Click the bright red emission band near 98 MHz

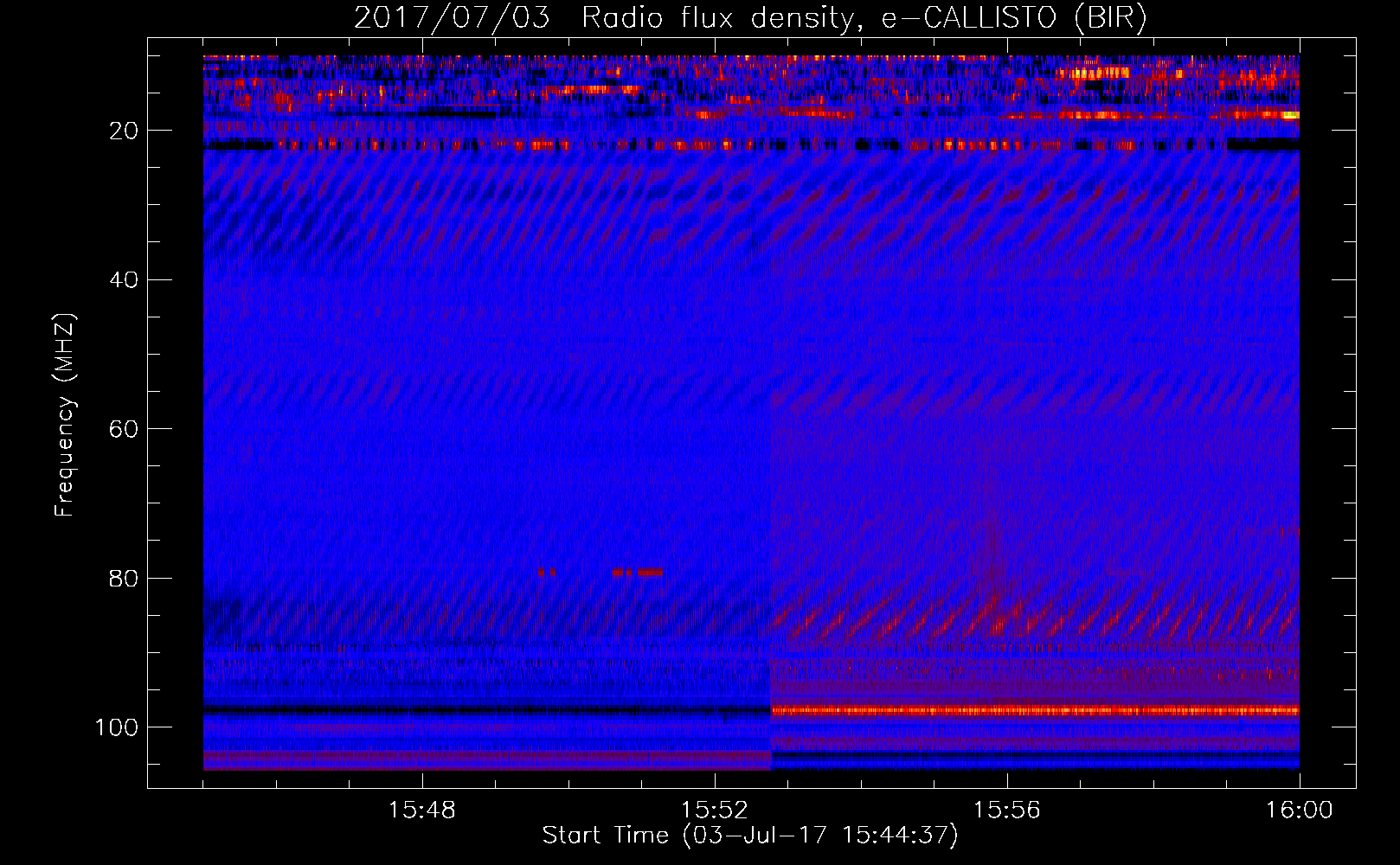[1035, 711]
